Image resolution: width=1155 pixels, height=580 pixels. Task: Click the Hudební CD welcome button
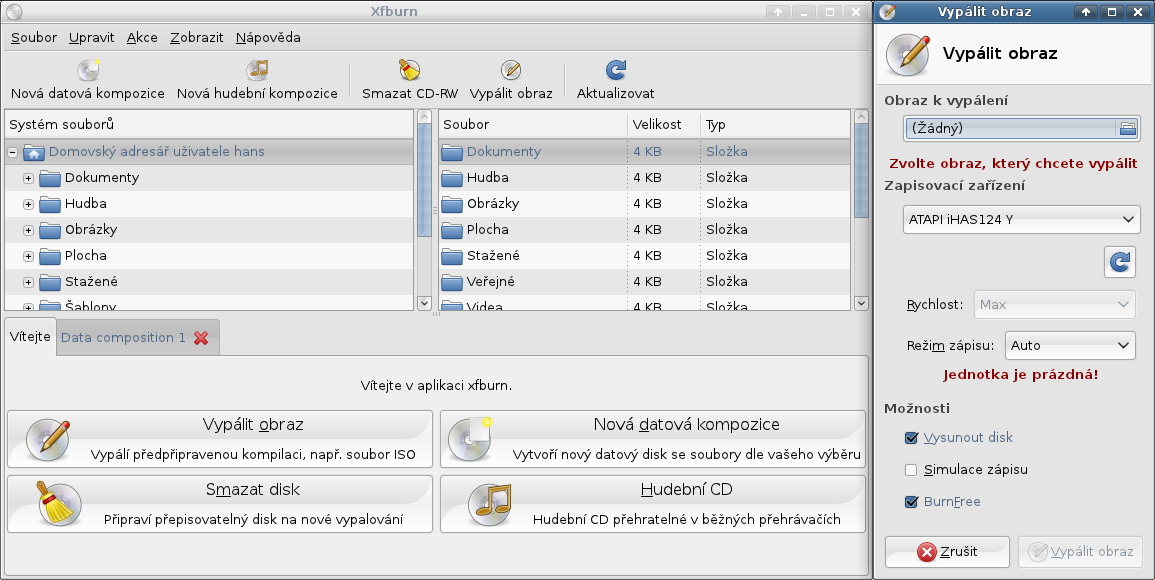click(x=653, y=504)
